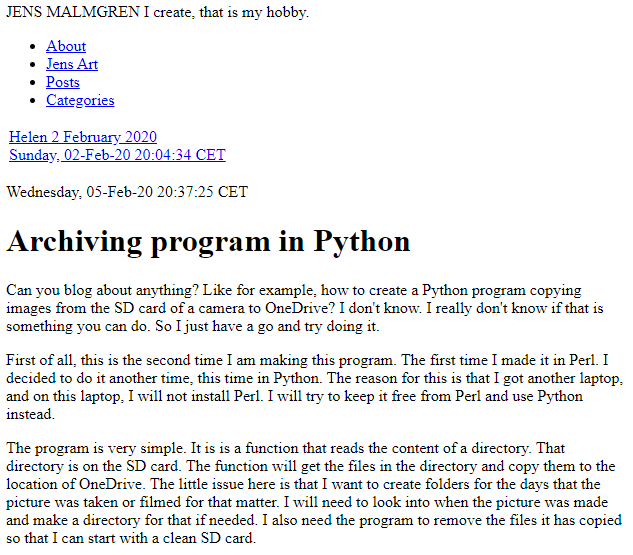
Task: Browse the Categories link
Action: tap(80, 100)
